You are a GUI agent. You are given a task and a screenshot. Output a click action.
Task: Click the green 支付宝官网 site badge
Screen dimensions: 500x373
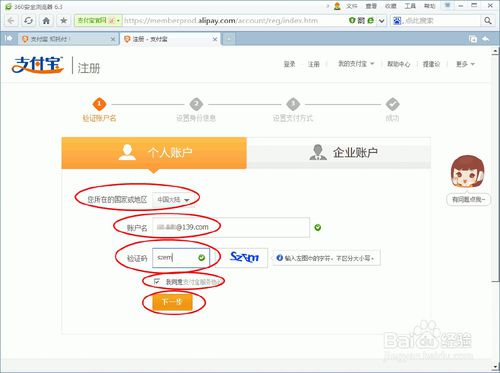coord(98,21)
